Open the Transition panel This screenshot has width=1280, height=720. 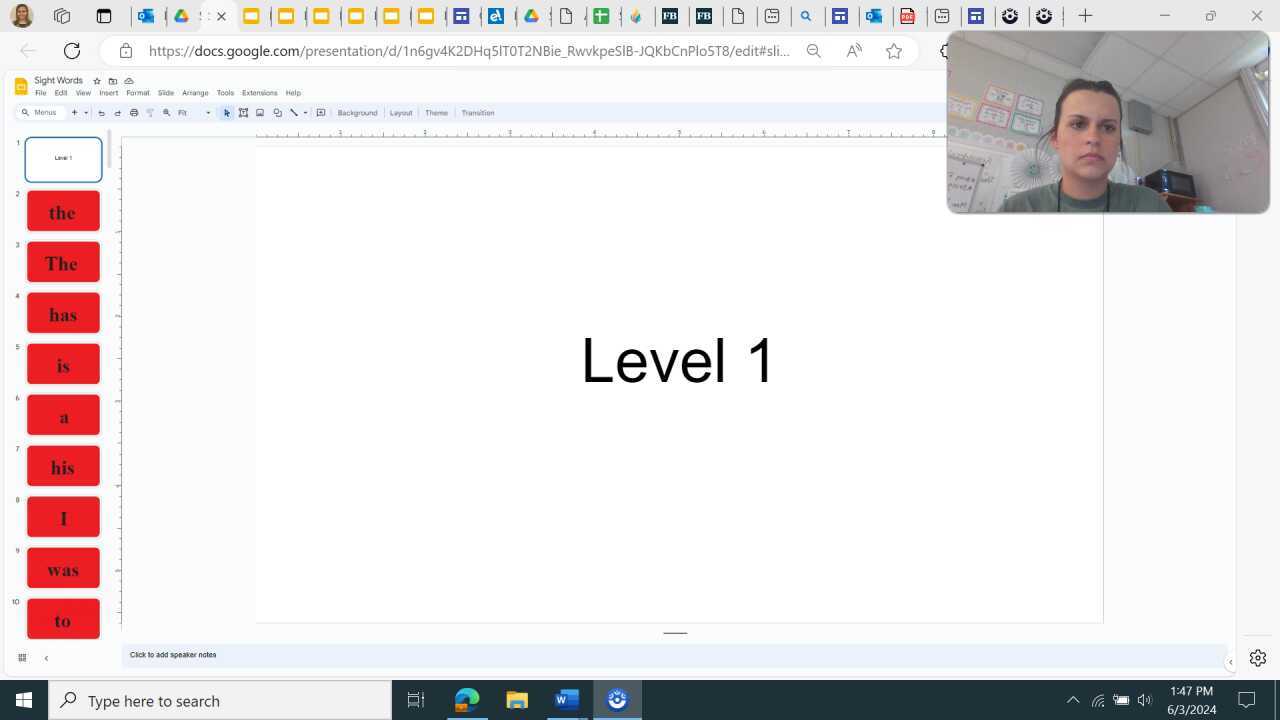[x=477, y=112]
